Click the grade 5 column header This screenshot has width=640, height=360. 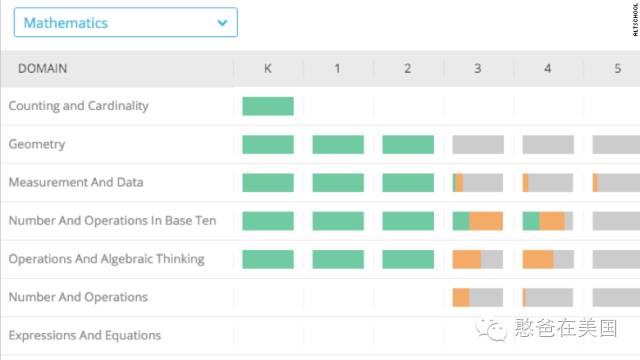tap(618, 68)
